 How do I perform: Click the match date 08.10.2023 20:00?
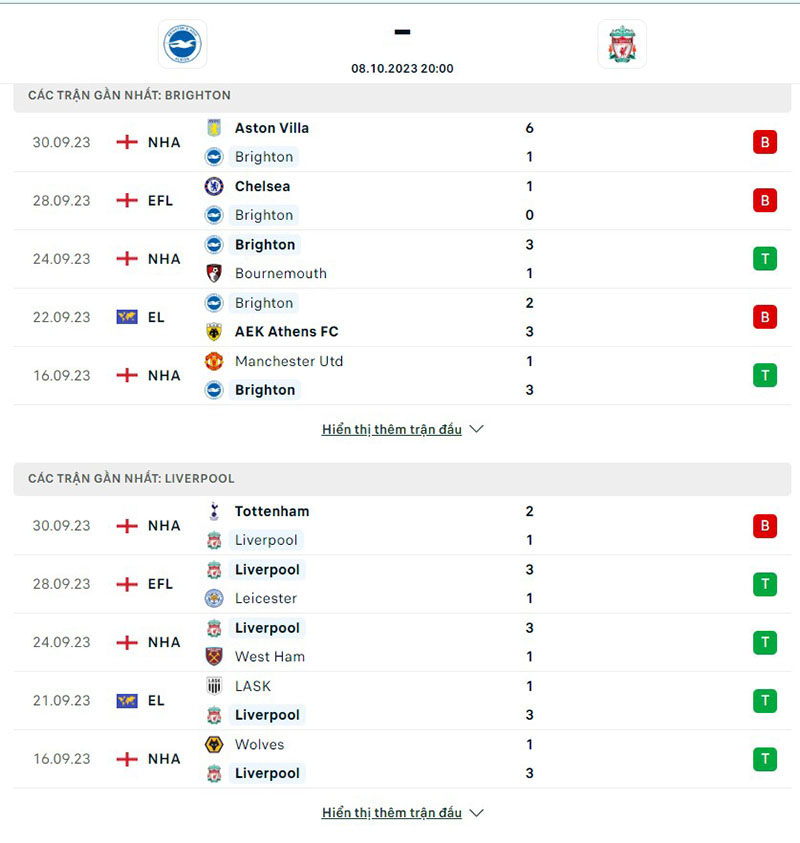click(401, 69)
